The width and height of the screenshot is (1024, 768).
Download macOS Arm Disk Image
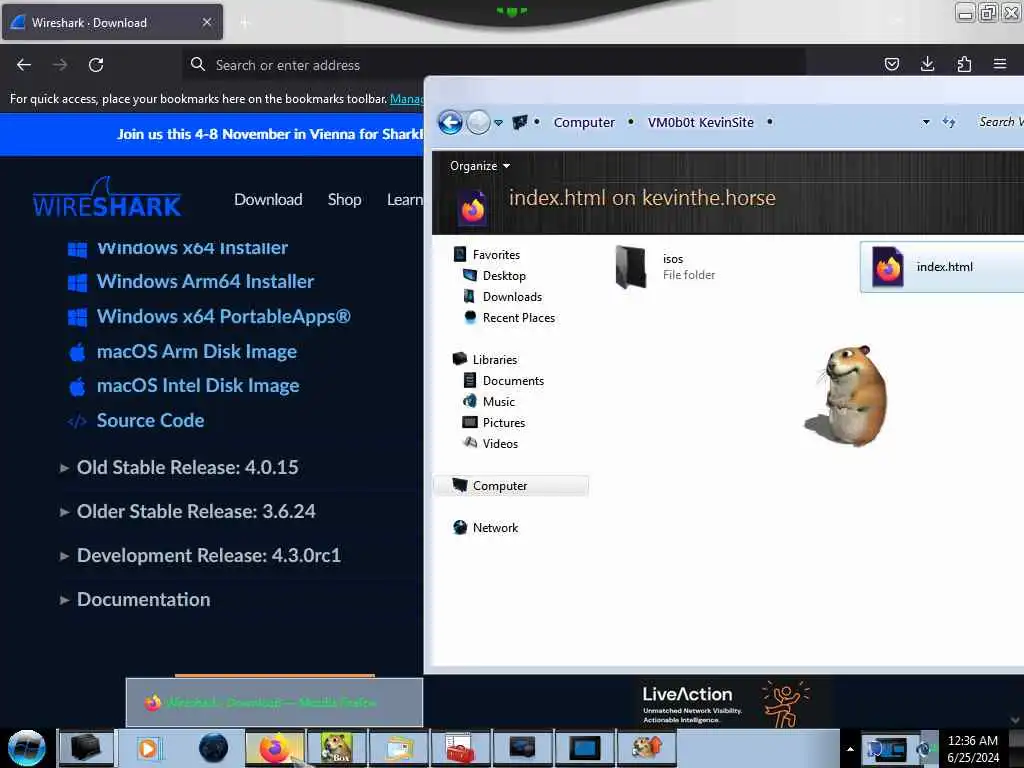click(x=197, y=351)
